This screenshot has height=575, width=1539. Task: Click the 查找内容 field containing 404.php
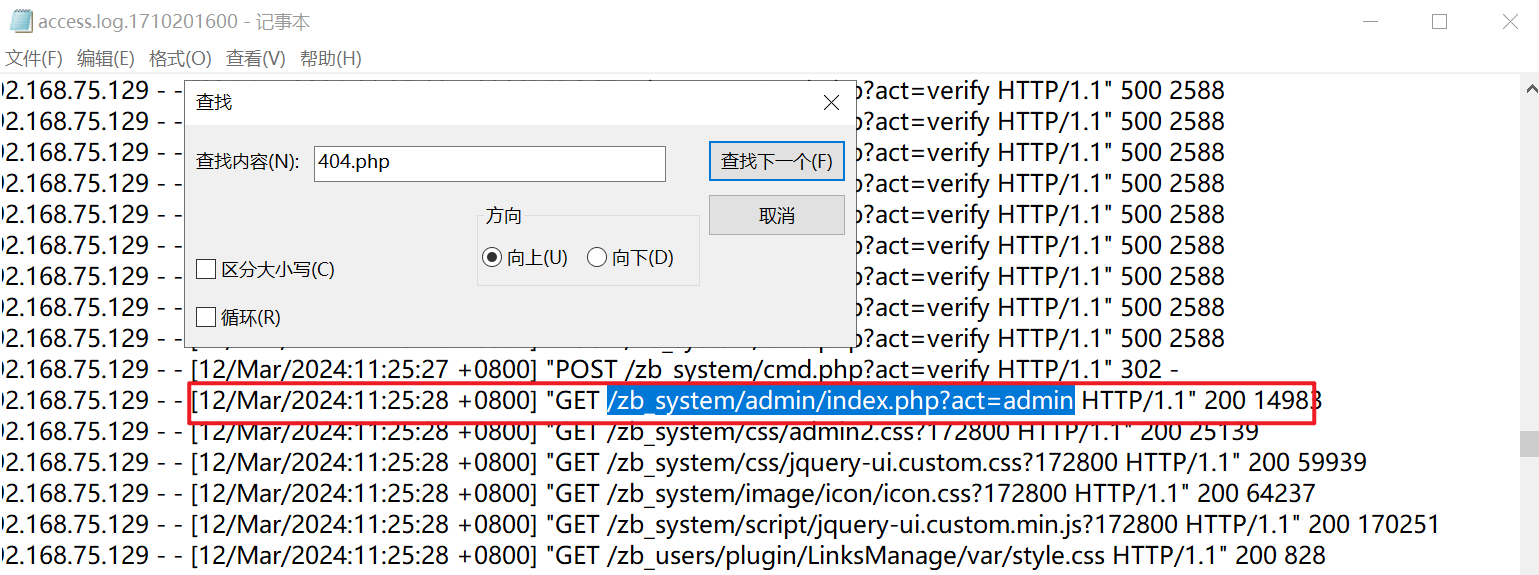[489, 163]
